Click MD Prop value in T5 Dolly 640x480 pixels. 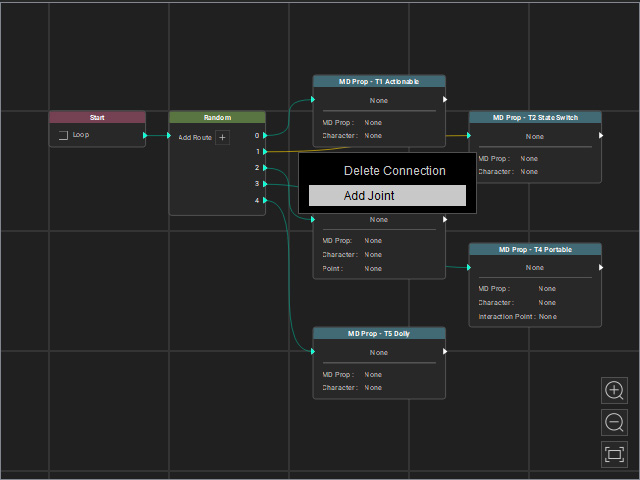[x=373, y=374]
